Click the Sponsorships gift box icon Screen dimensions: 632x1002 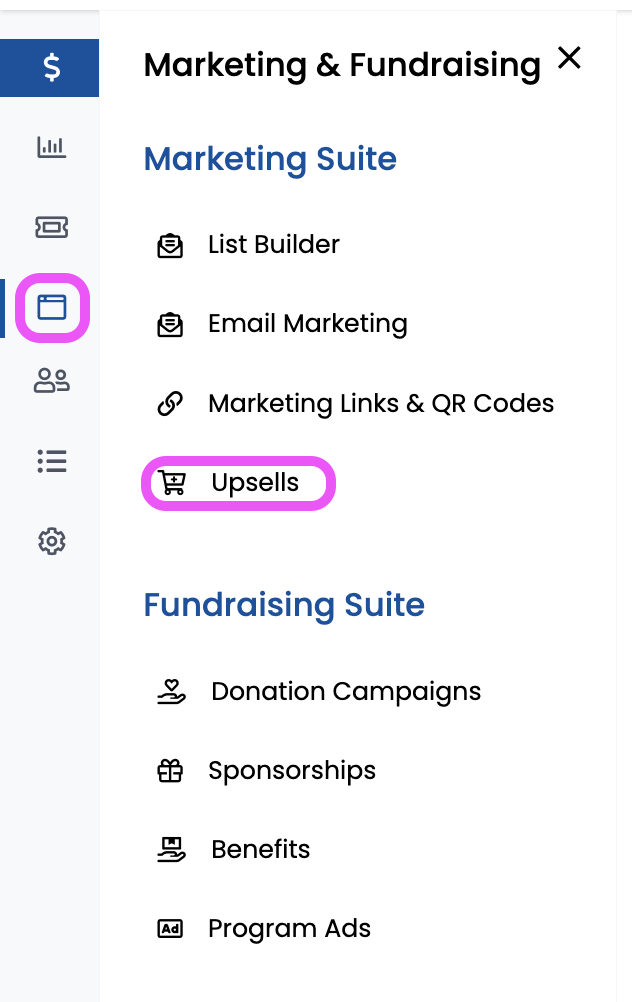coord(171,771)
